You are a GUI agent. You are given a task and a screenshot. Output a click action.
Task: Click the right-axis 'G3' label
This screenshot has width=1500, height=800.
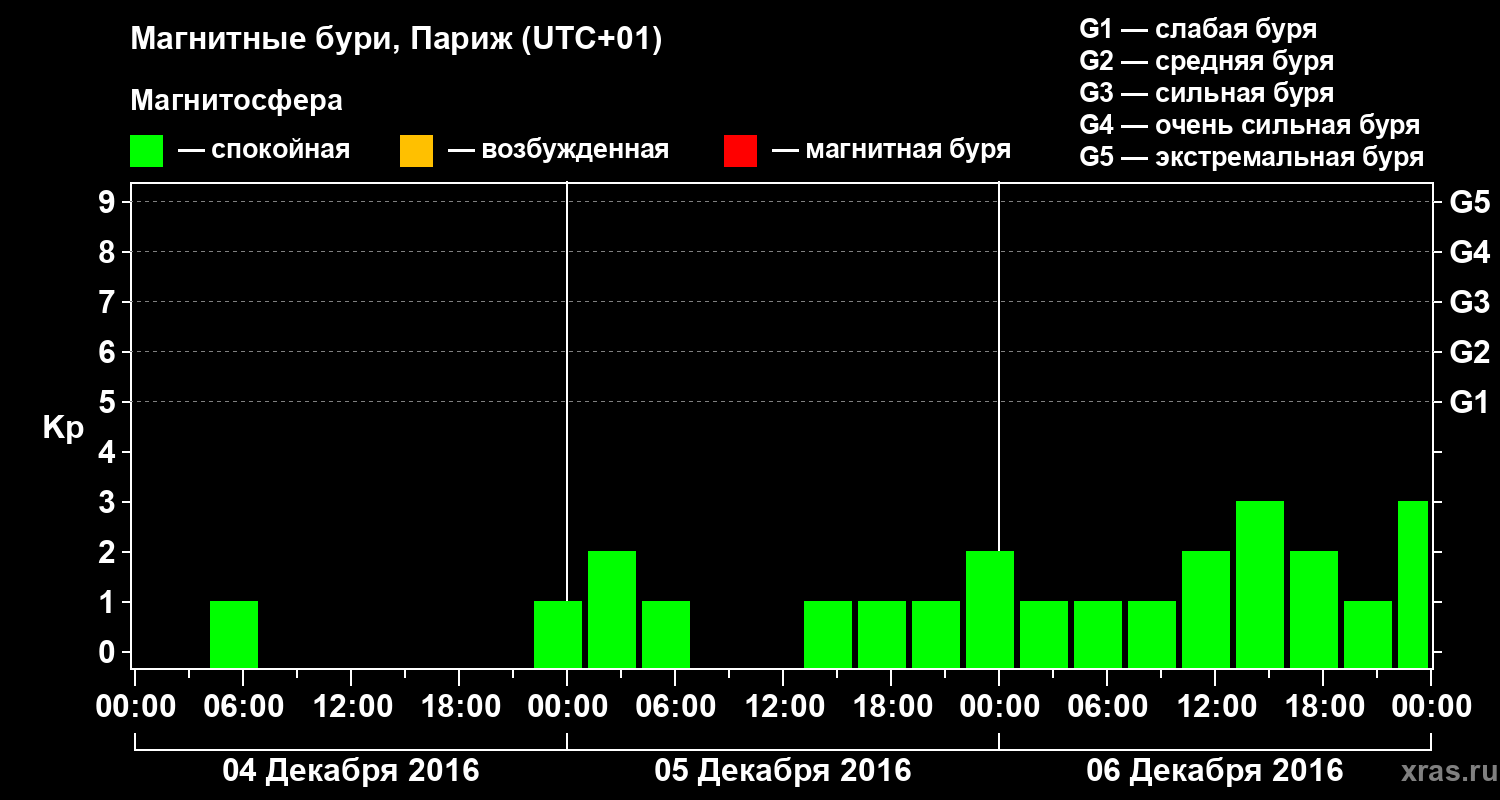(x=1469, y=302)
